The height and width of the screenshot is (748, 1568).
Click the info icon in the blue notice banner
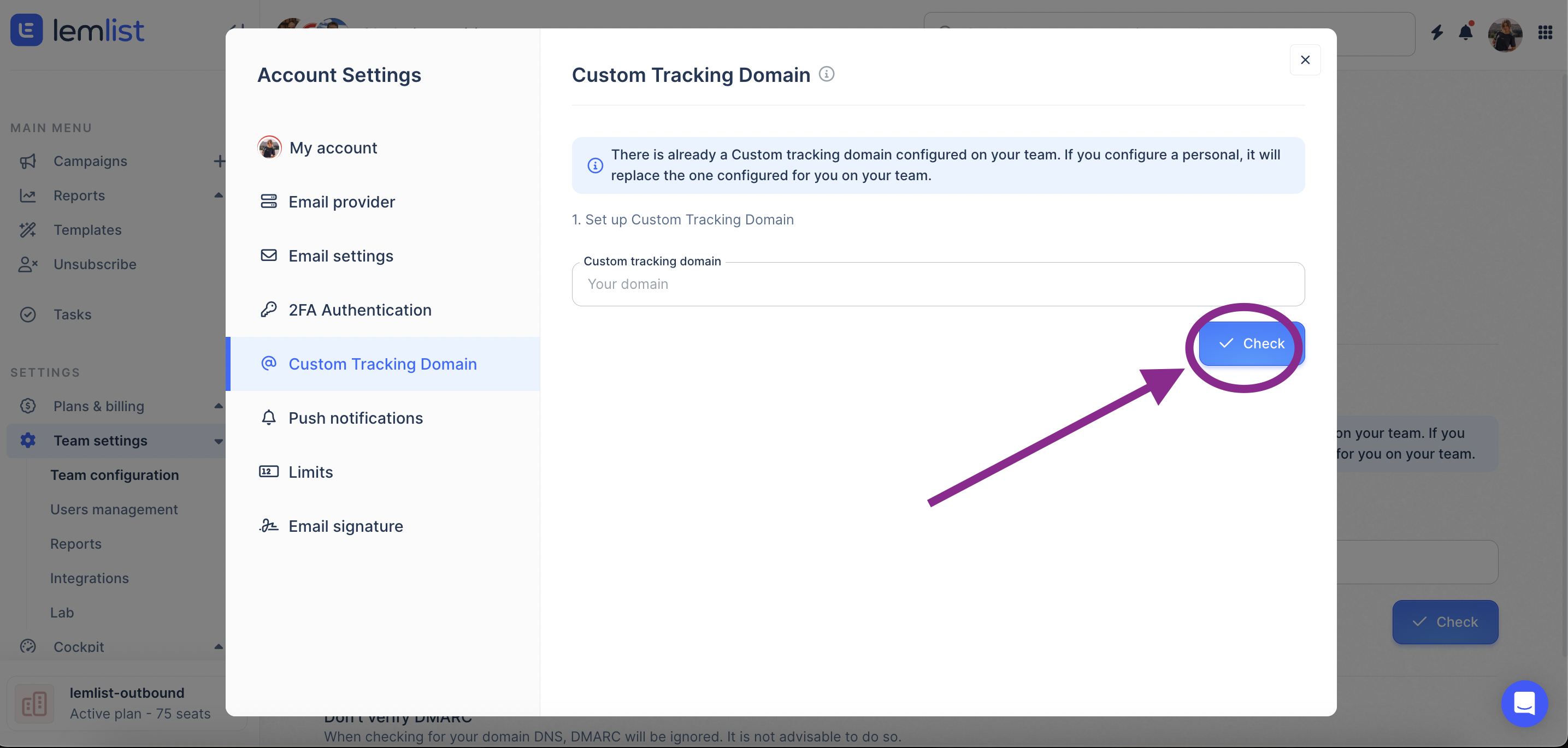pyautogui.click(x=595, y=165)
